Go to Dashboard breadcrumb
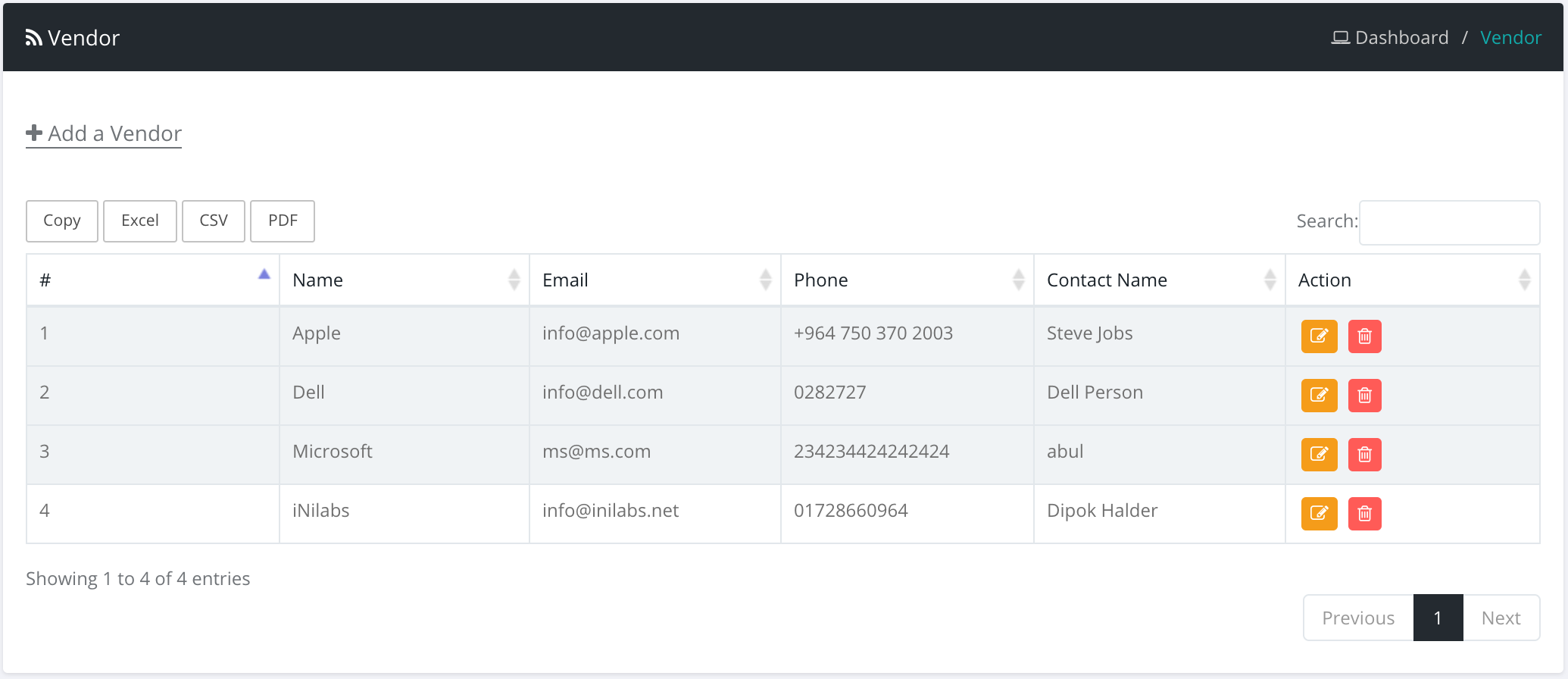Viewport: 1568px width, 679px height. pos(1401,38)
